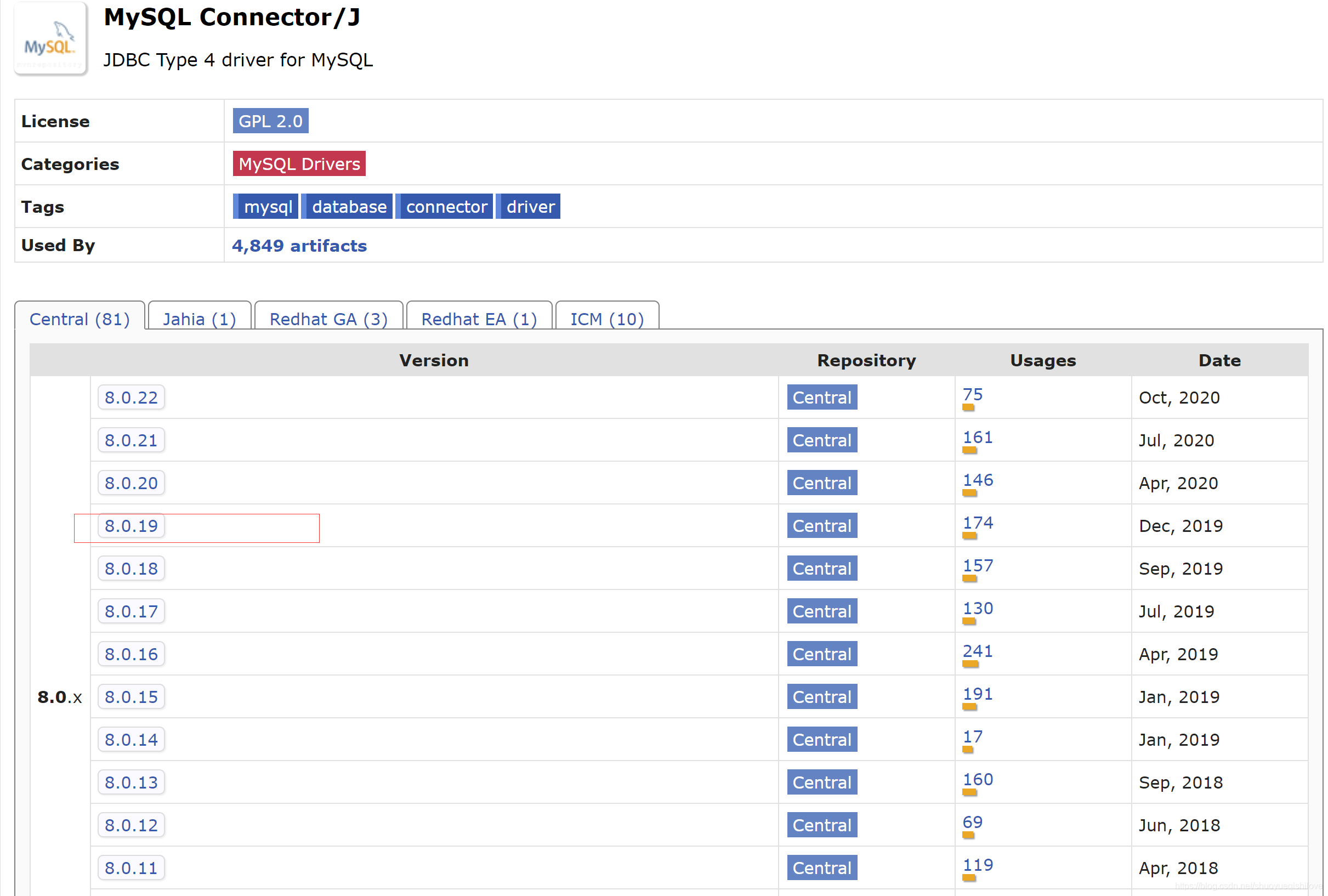The height and width of the screenshot is (896, 1328).
Task: Open version 8.0.11
Action: coord(131,867)
